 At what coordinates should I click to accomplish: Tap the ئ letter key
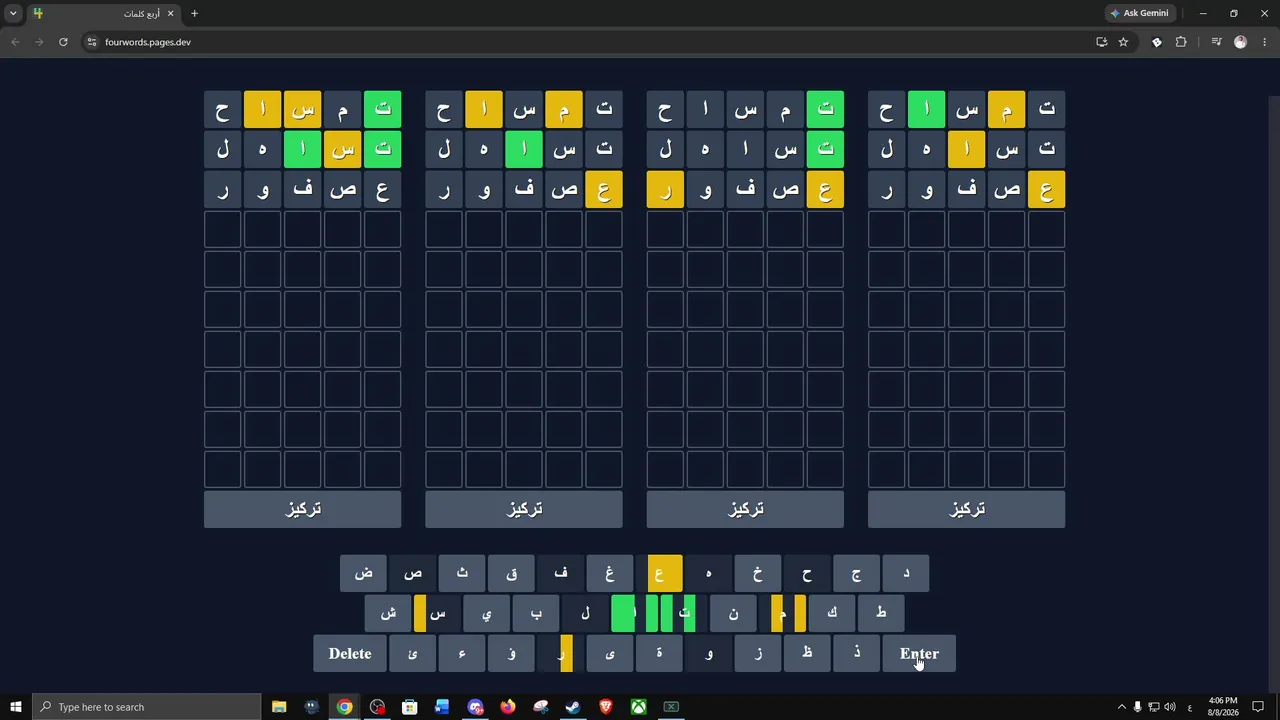coord(413,653)
